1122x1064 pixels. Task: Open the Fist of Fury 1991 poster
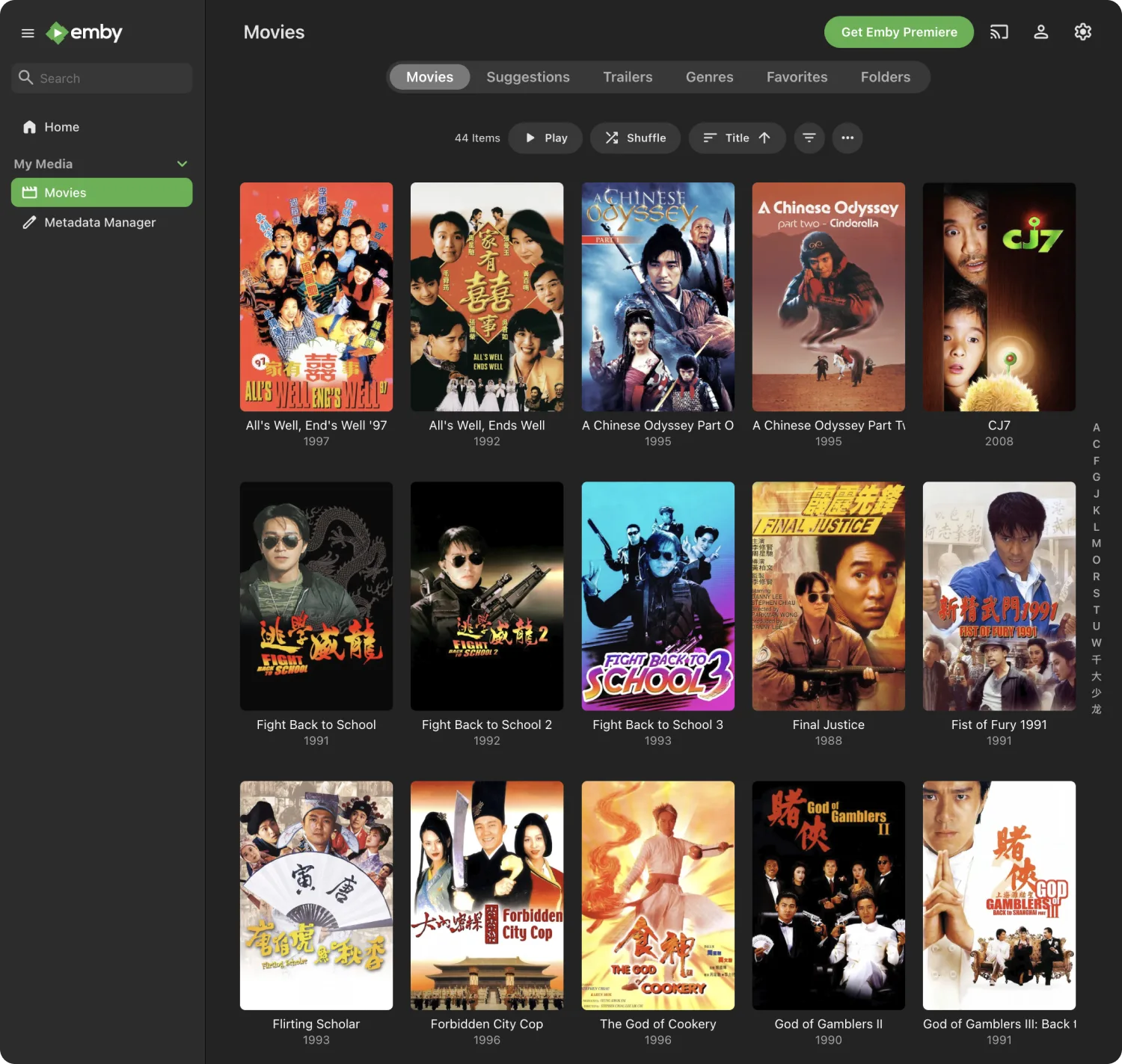tap(999, 596)
